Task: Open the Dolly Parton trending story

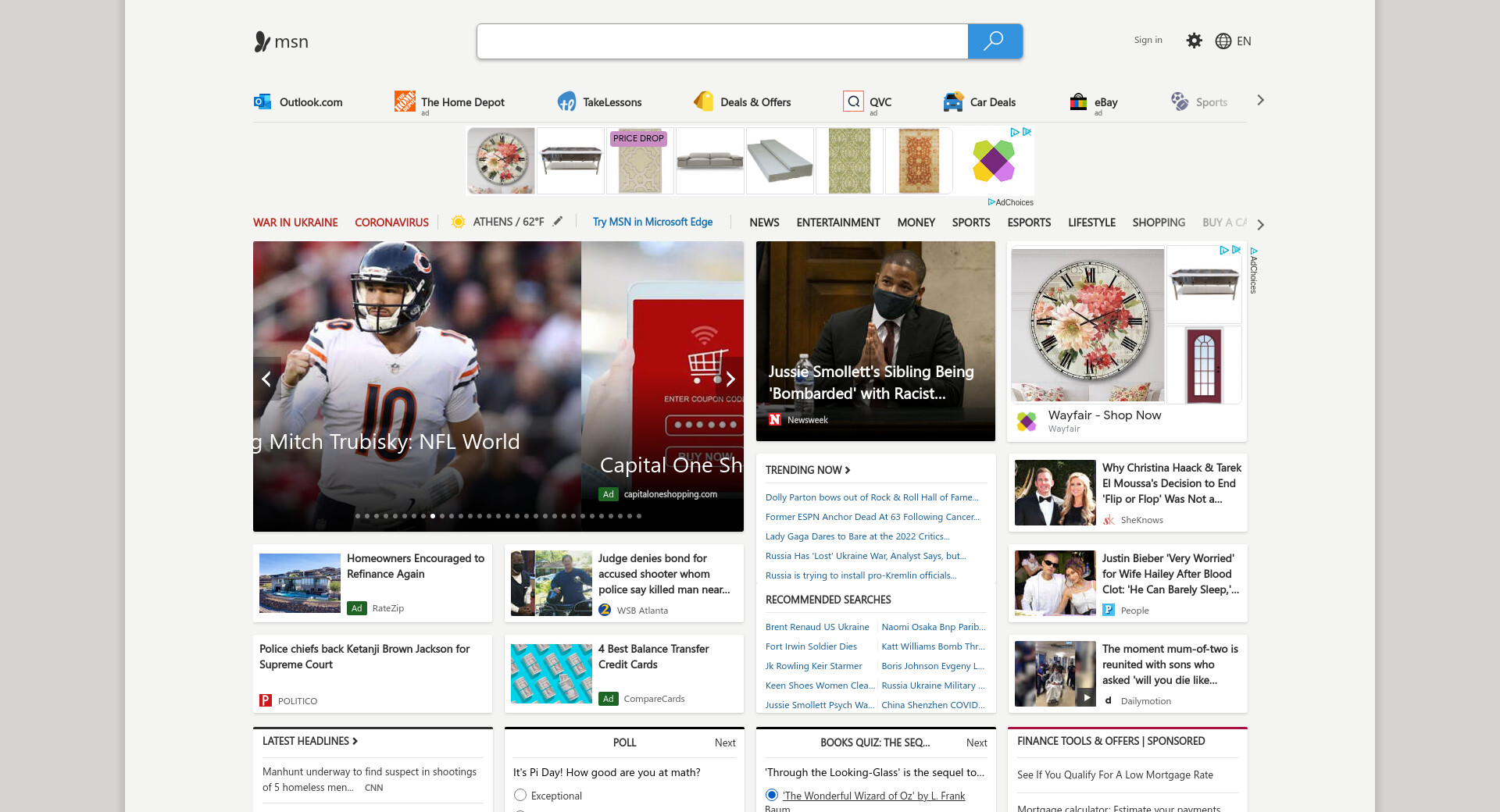Action: [872, 497]
